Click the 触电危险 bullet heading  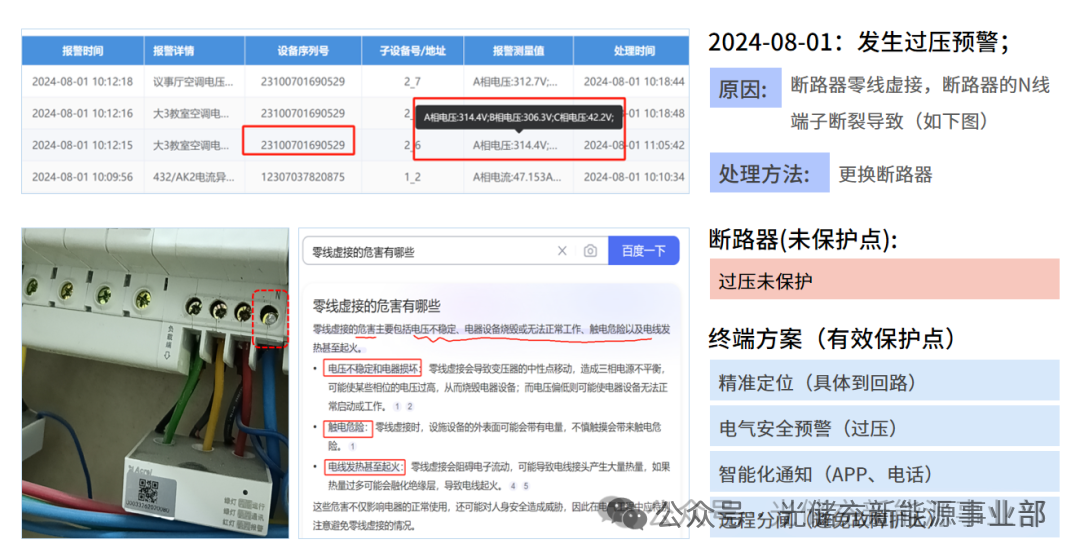tap(348, 428)
